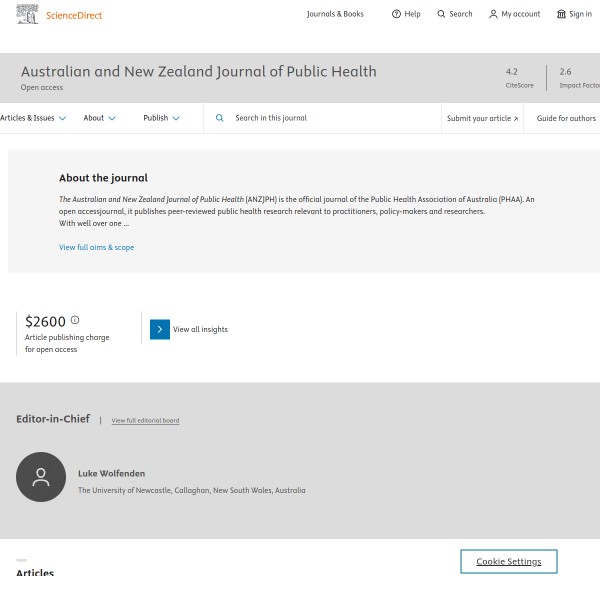Open View full editorial board link
600x600 pixels.
pos(145,420)
